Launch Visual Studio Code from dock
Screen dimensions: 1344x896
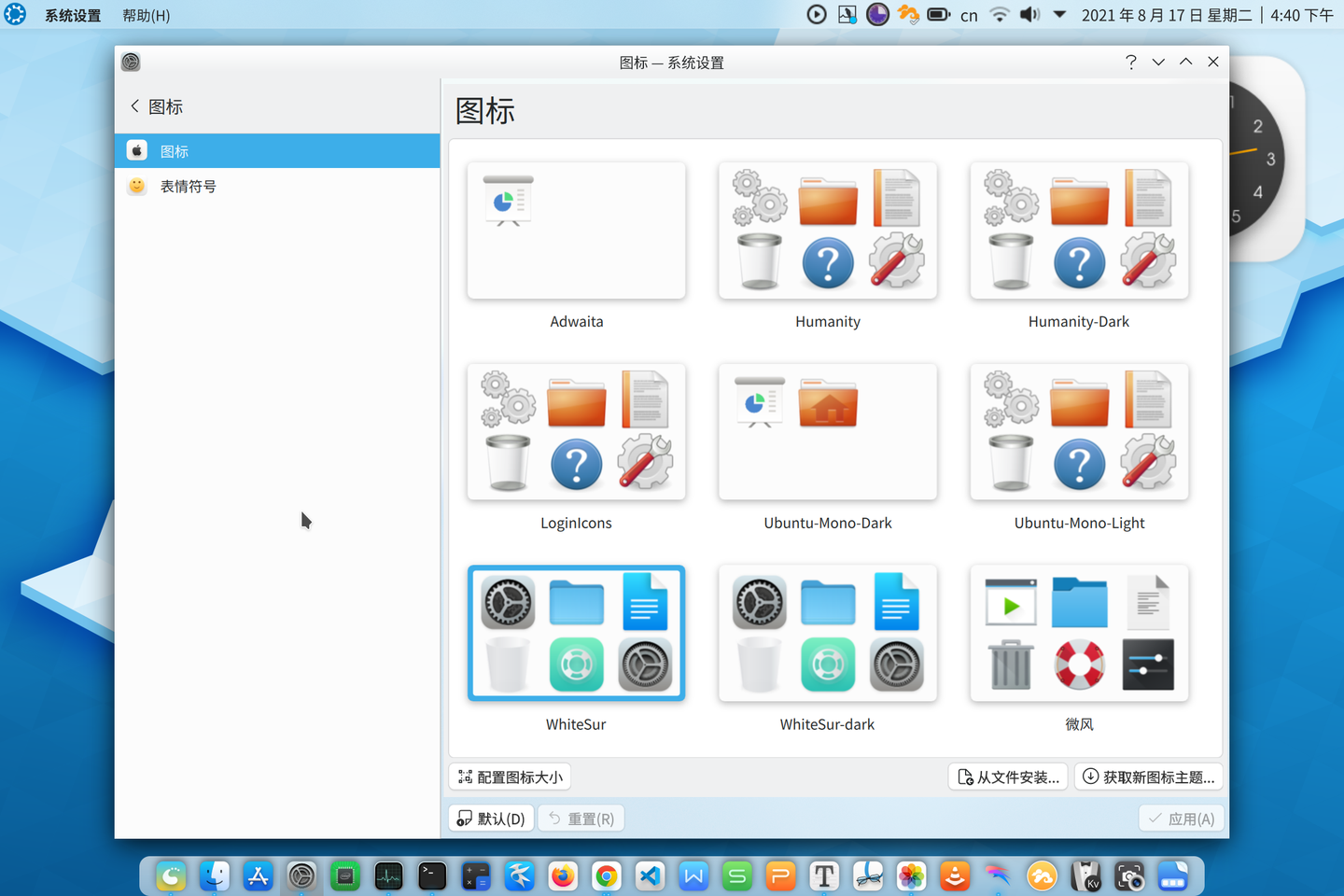pyautogui.click(x=650, y=875)
